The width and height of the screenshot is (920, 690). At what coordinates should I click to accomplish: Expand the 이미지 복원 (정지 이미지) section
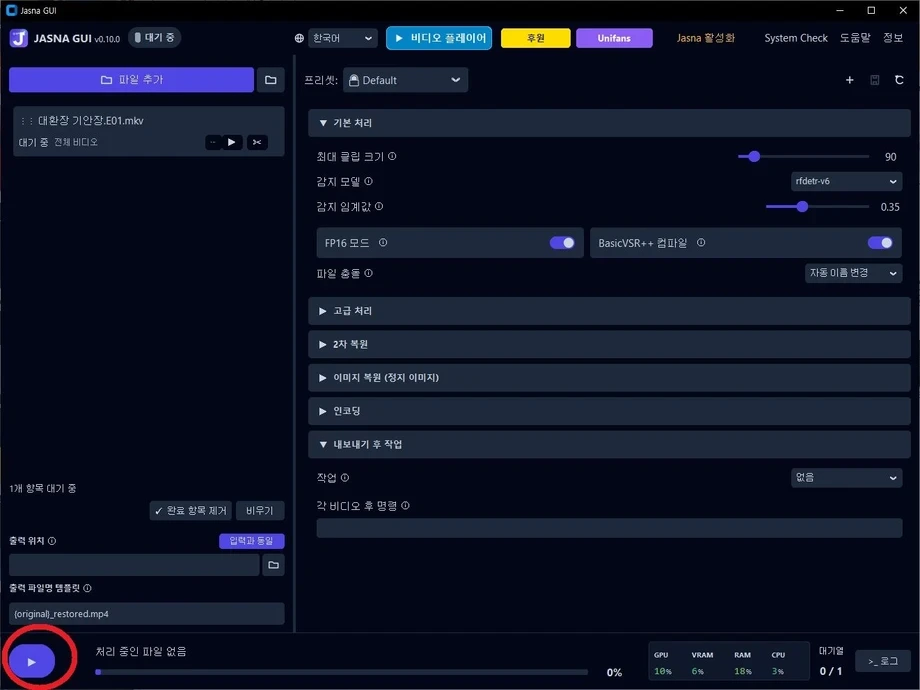pyautogui.click(x=609, y=378)
